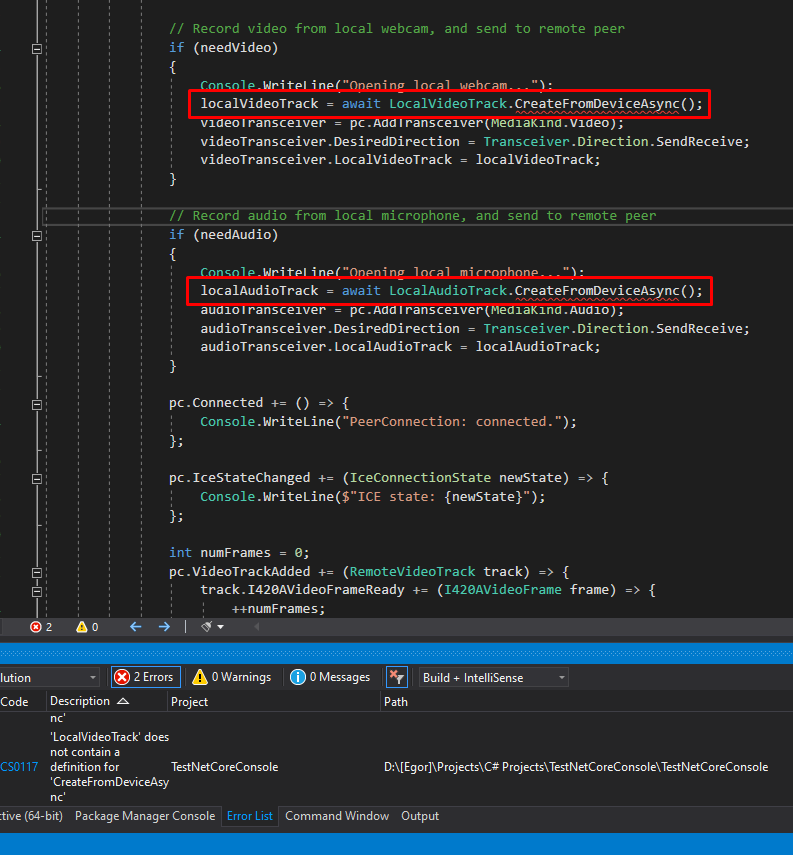Toggle the 0 Warnings filter button
The image size is (793, 855).
(232, 677)
